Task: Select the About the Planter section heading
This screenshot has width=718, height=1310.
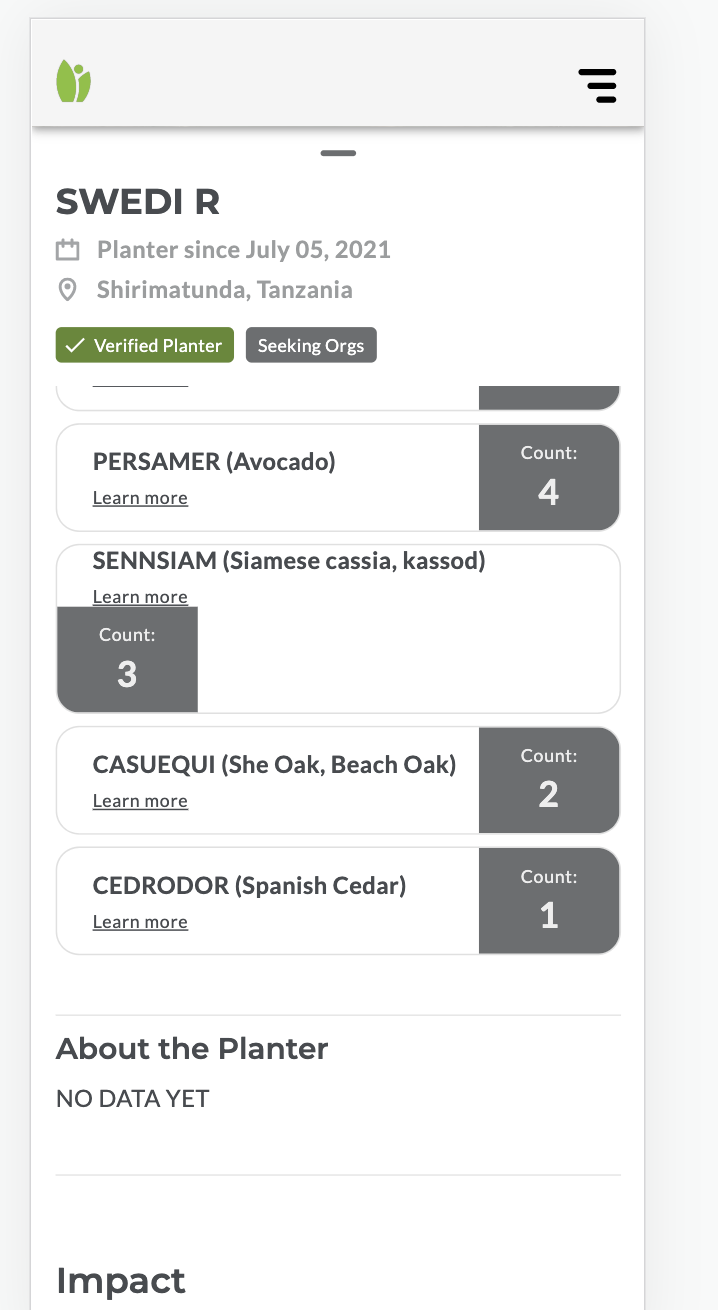Action: (x=192, y=1048)
